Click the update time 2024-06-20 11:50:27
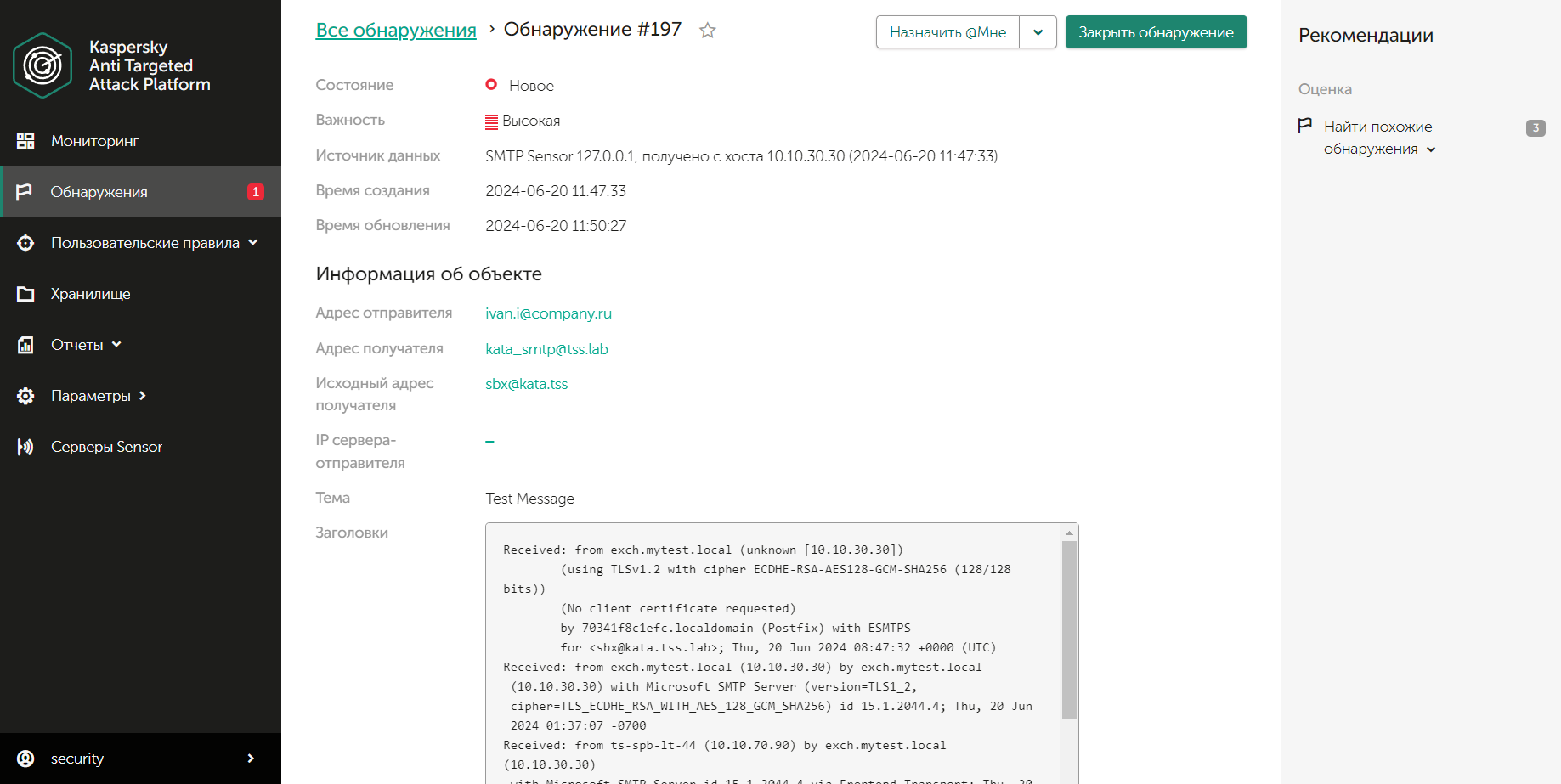 point(556,226)
